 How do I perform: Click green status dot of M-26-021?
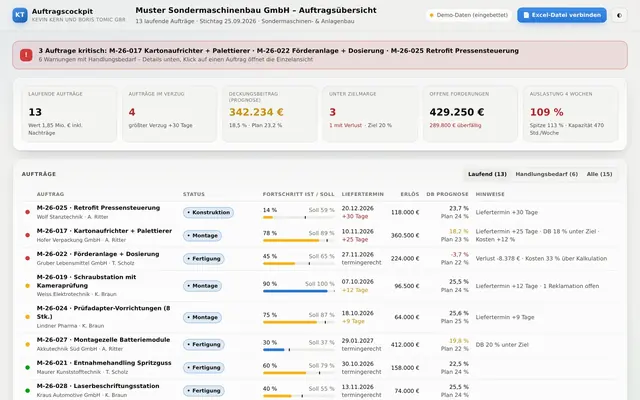point(27,367)
